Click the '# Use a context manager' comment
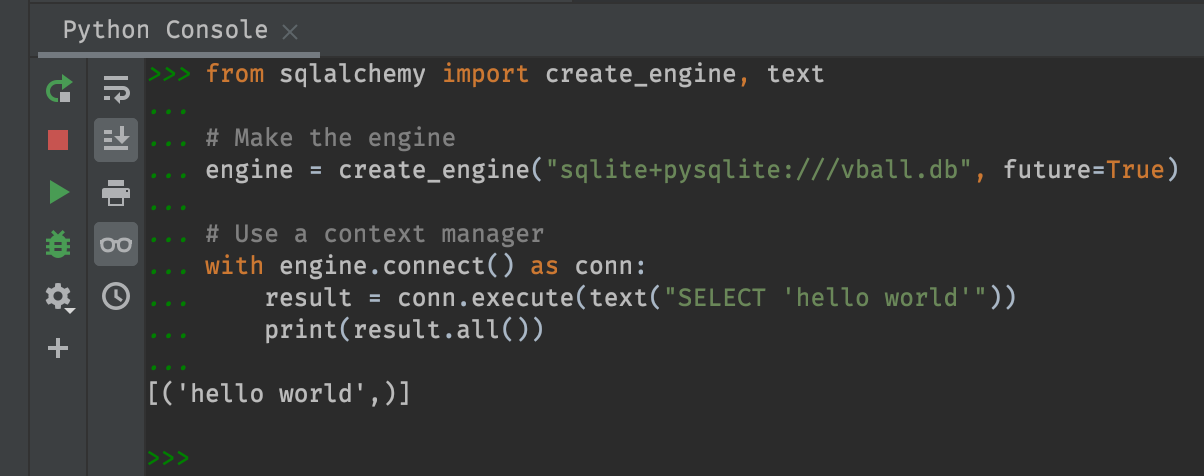This screenshot has width=1204, height=476. click(374, 234)
